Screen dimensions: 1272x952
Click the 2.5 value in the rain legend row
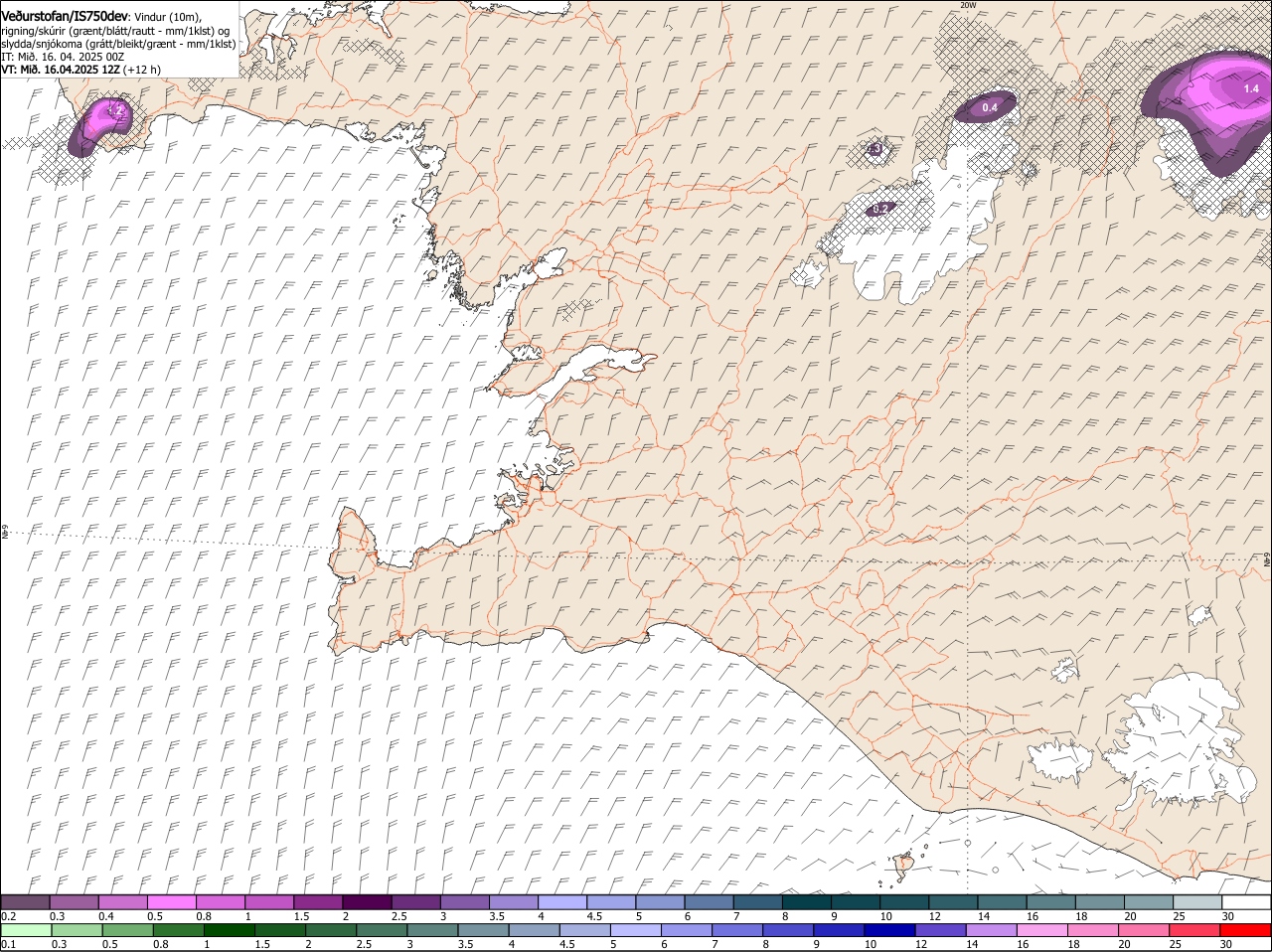coord(364,944)
